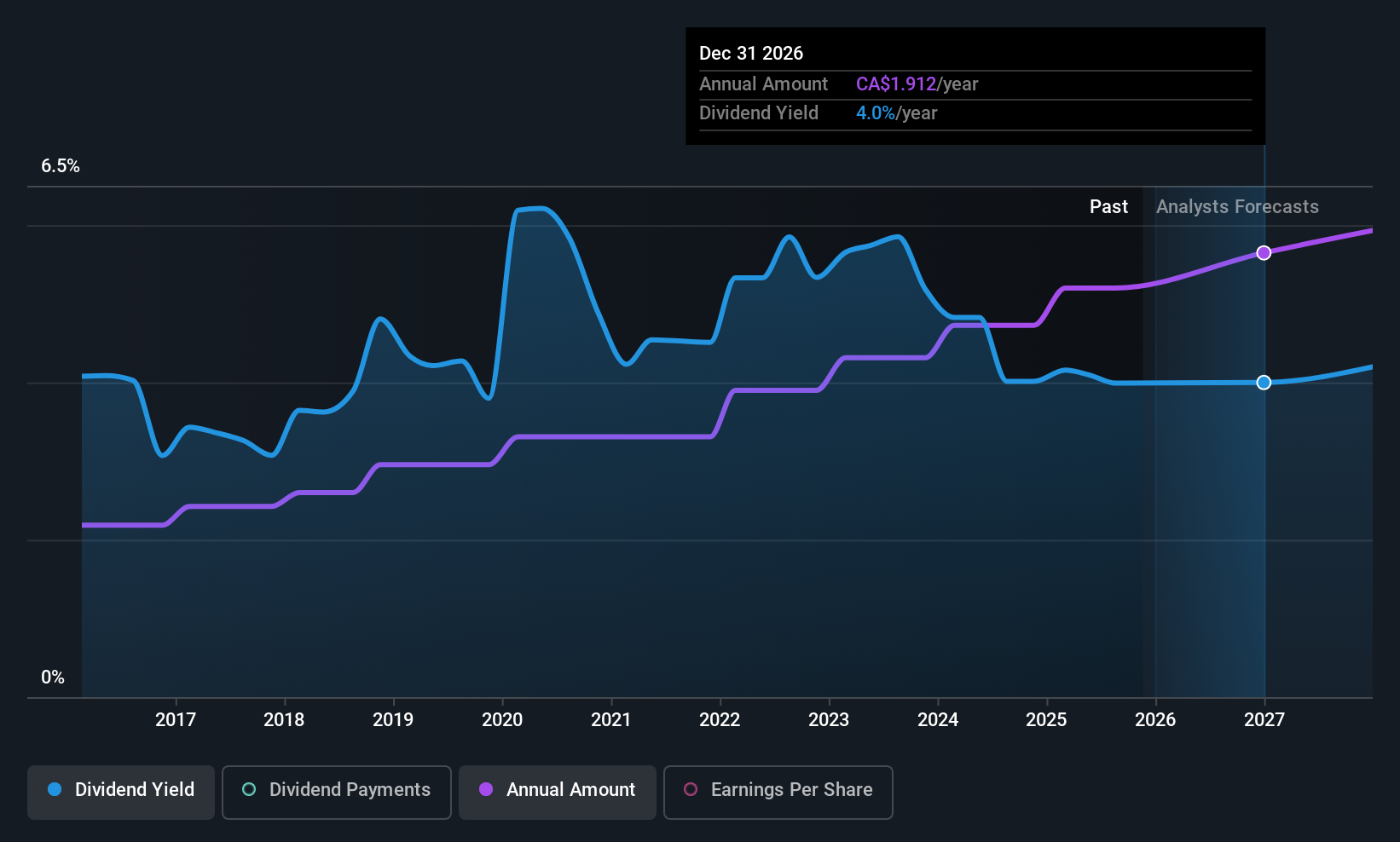Click the 2020 x-axis year label

pyautogui.click(x=502, y=720)
